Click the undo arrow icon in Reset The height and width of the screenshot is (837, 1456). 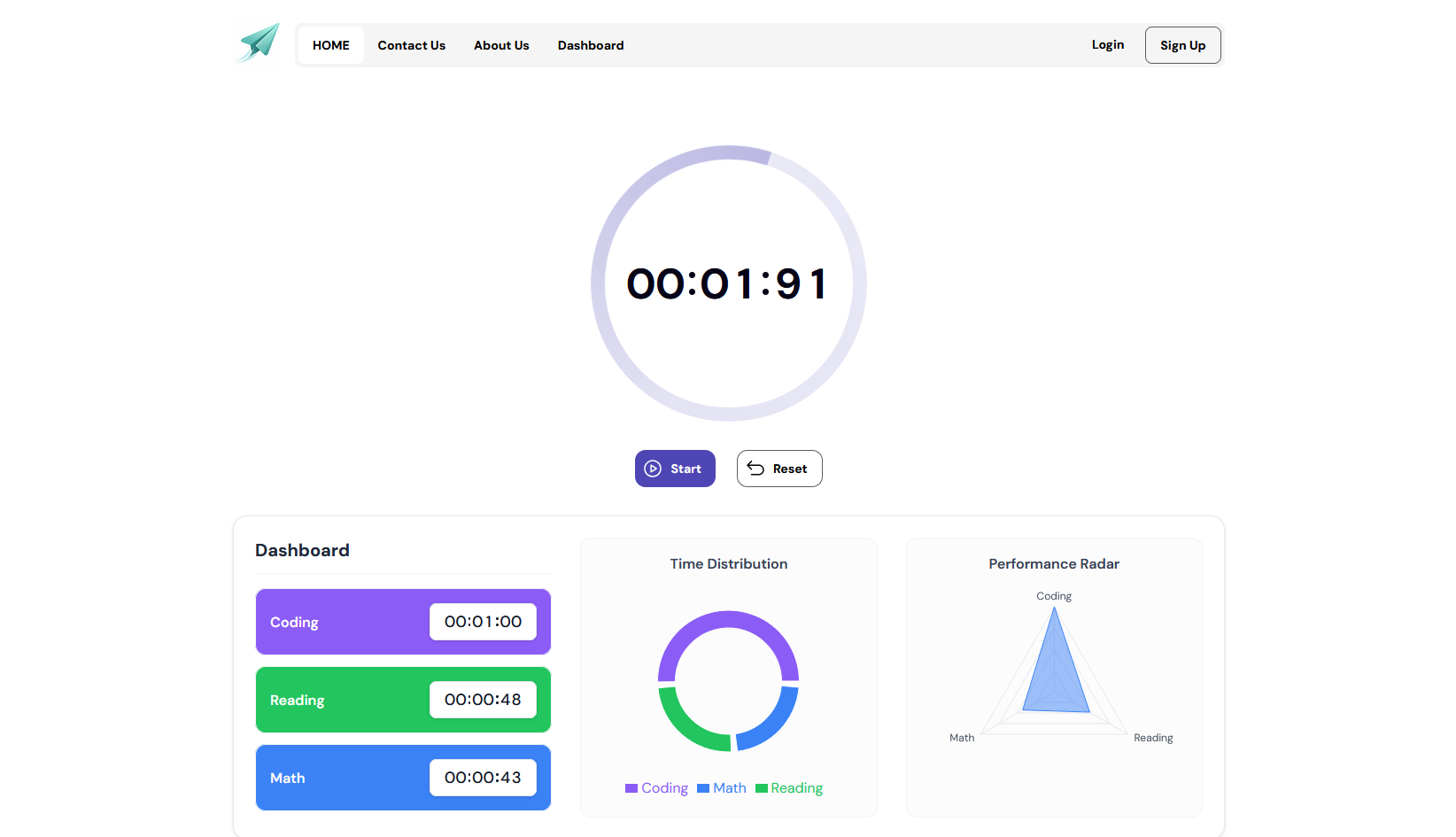pos(755,469)
